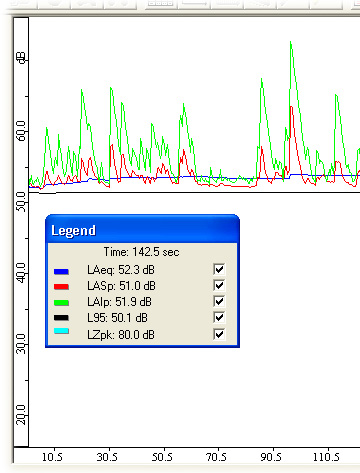Uncheck the LAeq trace checkbox
The width and height of the screenshot is (360, 473).
tap(219, 269)
